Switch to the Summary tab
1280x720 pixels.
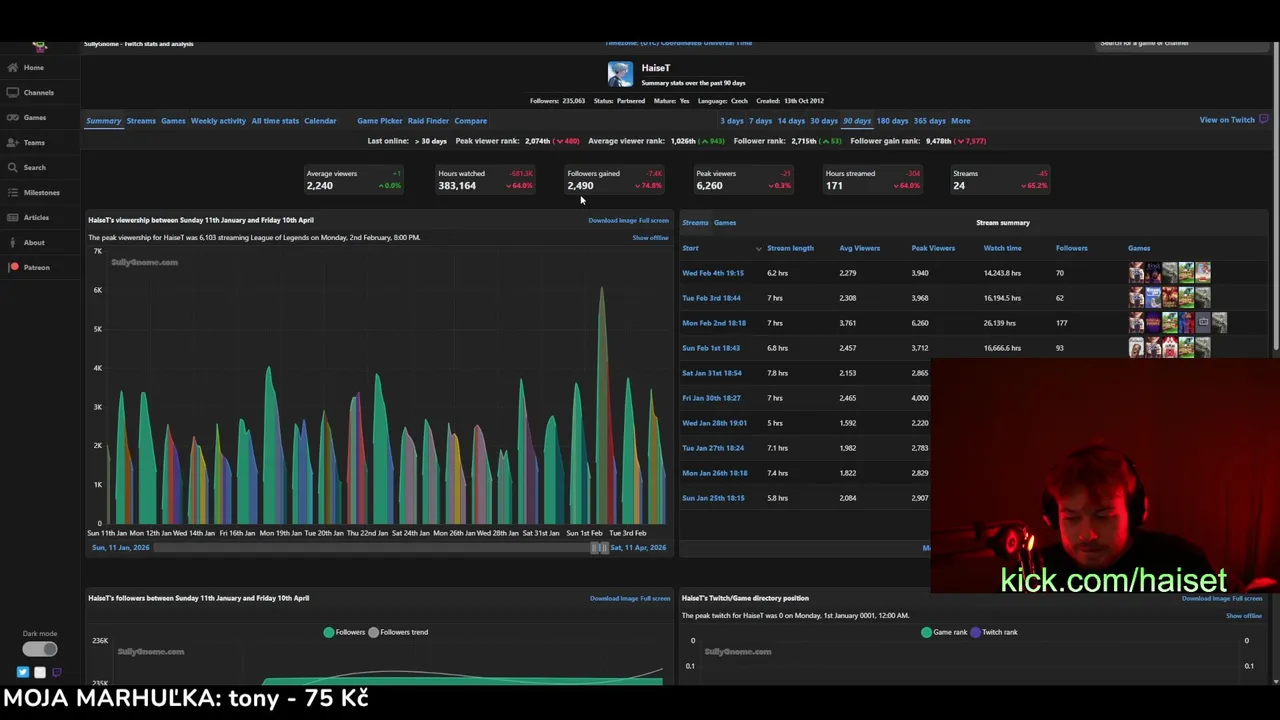tap(103, 121)
